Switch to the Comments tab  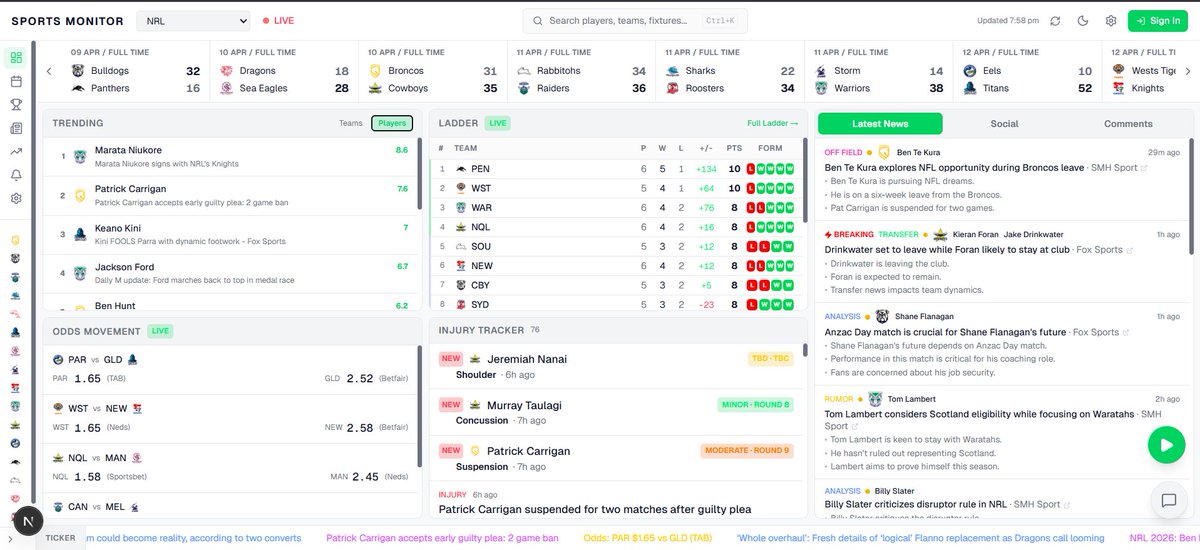pos(1128,123)
